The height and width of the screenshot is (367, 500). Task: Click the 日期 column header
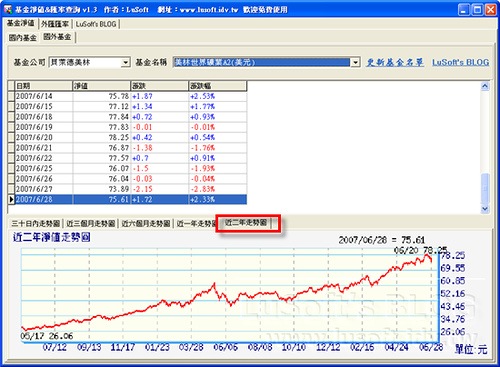(x=44, y=86)
